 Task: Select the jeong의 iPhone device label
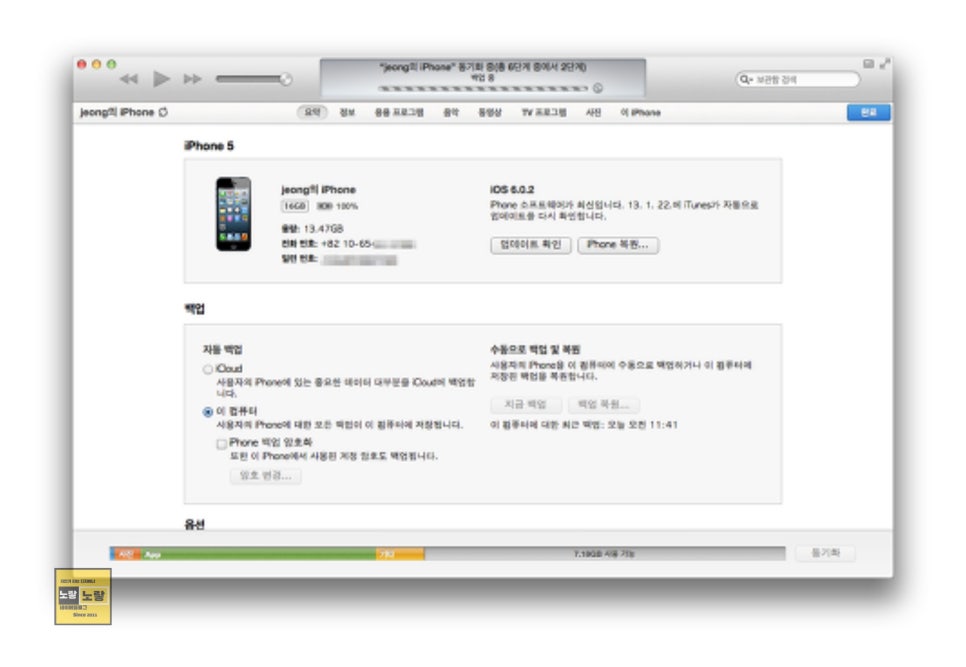pos(117,112)
